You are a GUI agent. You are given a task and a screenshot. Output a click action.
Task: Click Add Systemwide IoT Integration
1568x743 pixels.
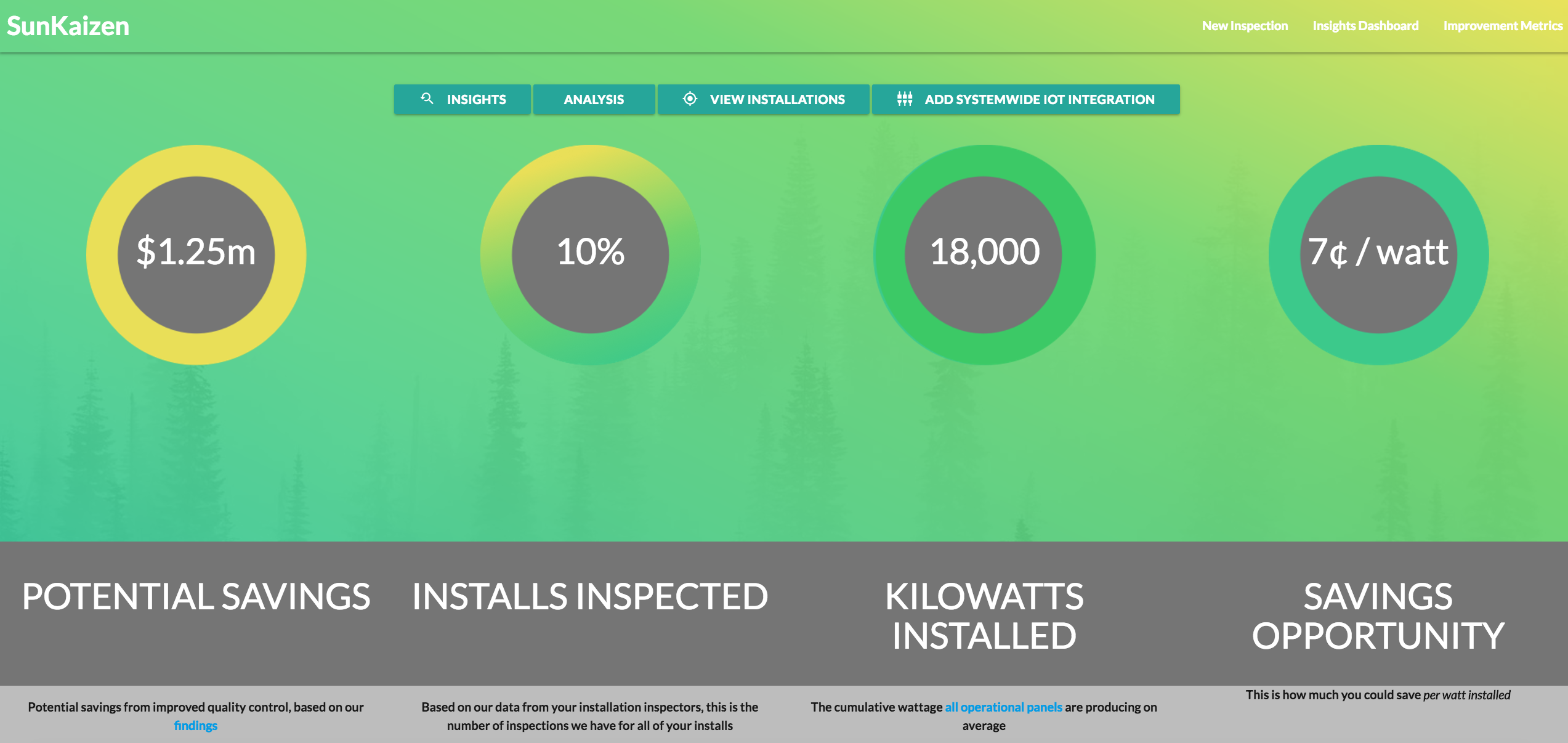point(1039,99)
